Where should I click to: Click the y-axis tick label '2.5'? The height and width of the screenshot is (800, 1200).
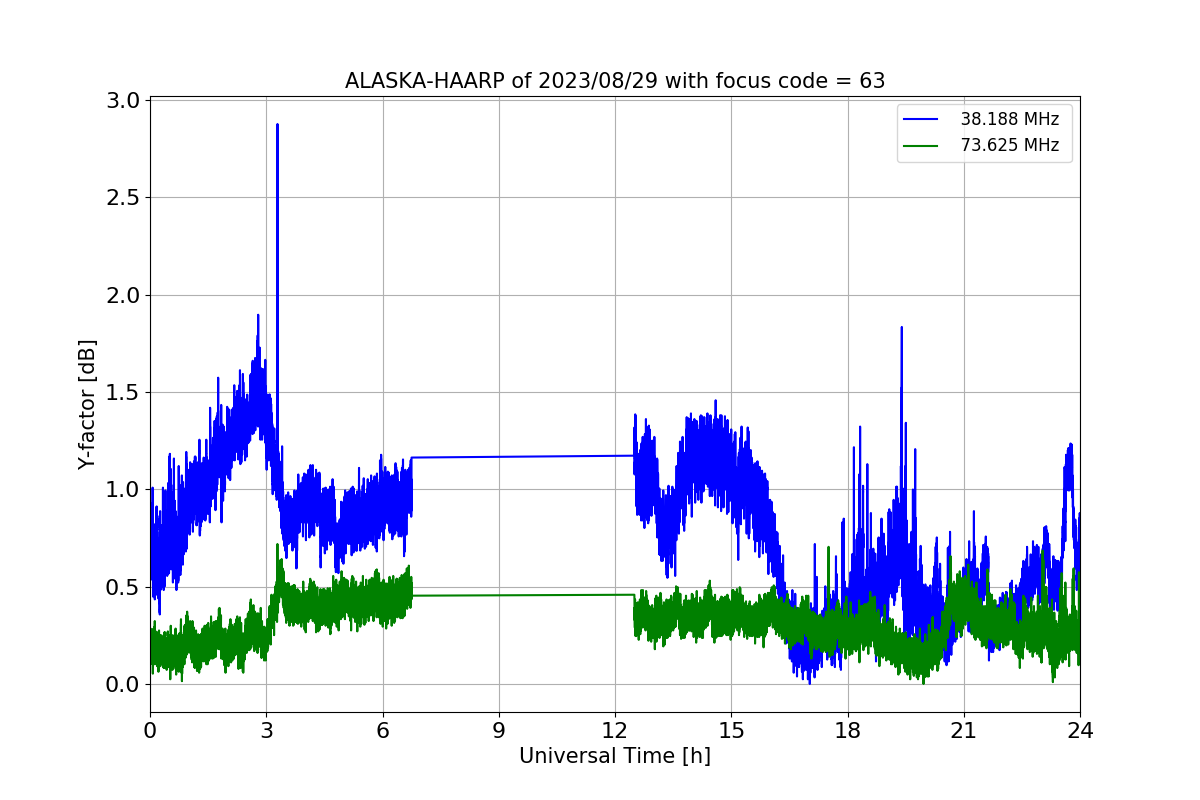123,198
